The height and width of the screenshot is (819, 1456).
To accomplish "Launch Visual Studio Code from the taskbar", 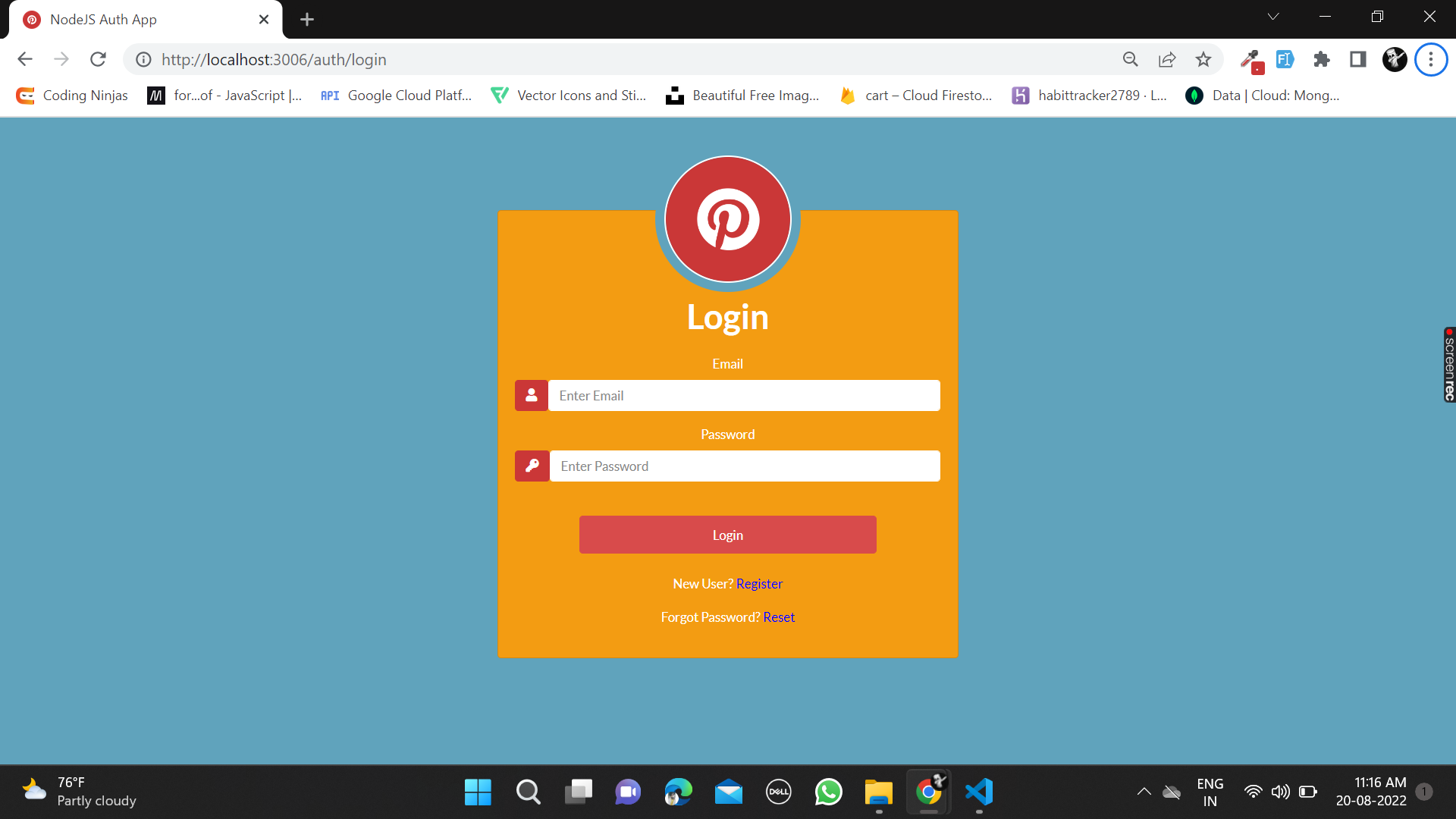I will pos(979,792).
